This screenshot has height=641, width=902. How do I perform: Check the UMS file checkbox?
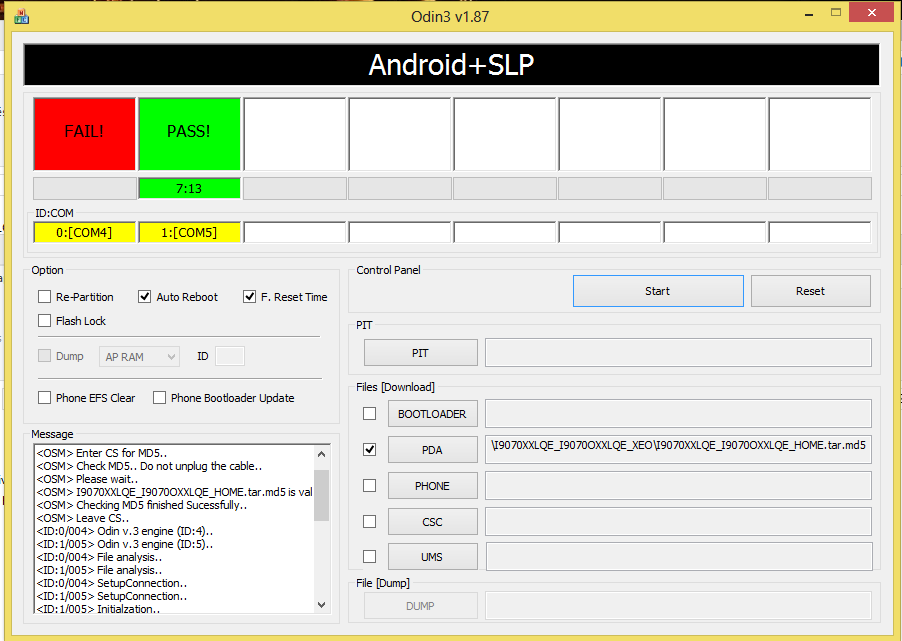pos(369,556)
